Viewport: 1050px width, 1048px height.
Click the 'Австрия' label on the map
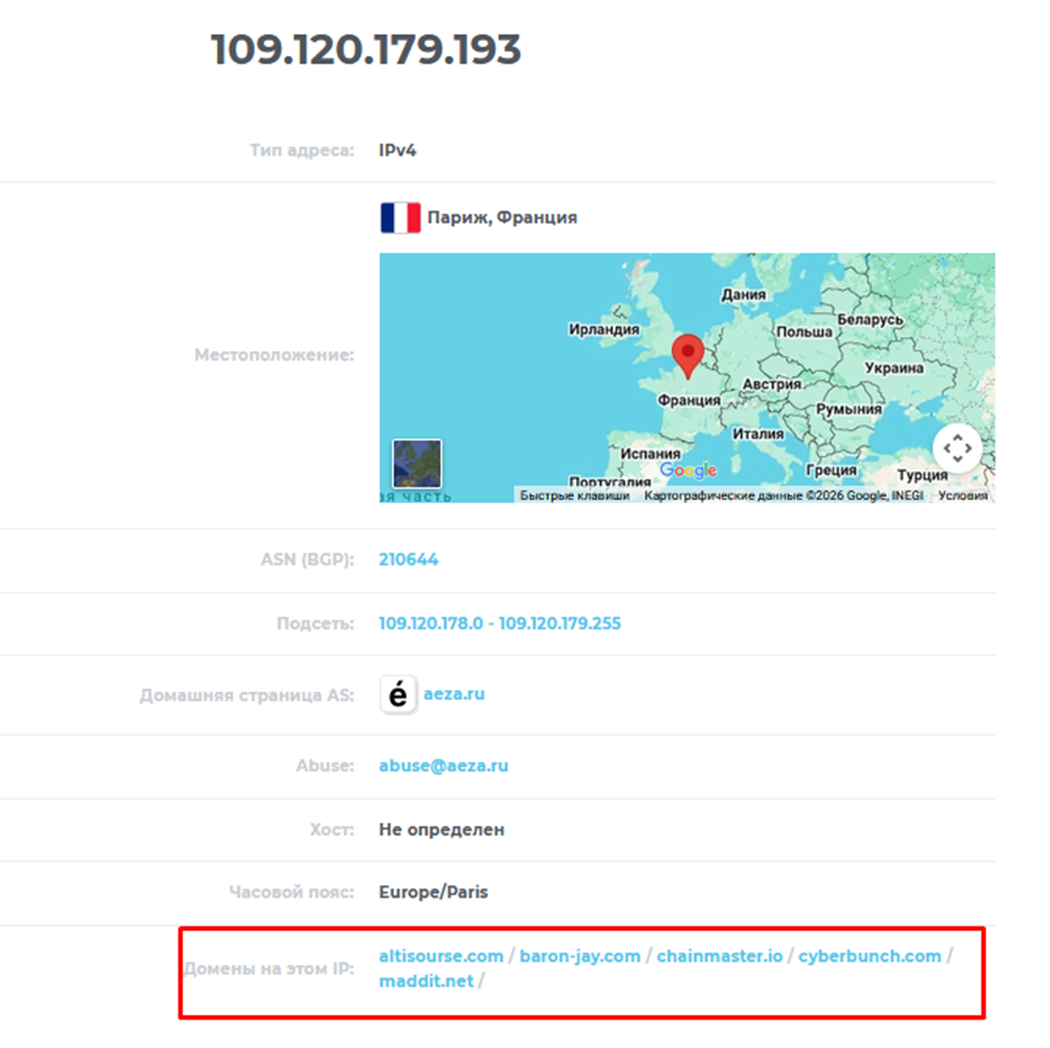[x=771, y=384]
